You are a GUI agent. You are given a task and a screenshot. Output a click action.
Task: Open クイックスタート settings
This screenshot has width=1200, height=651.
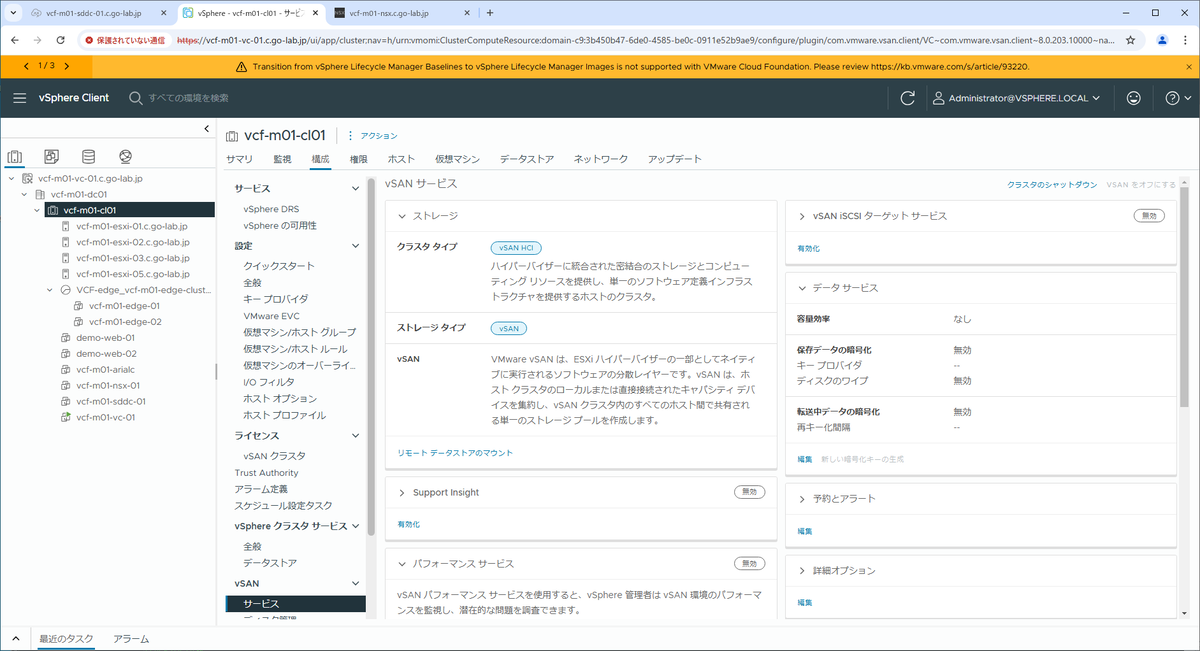point(278,266)
